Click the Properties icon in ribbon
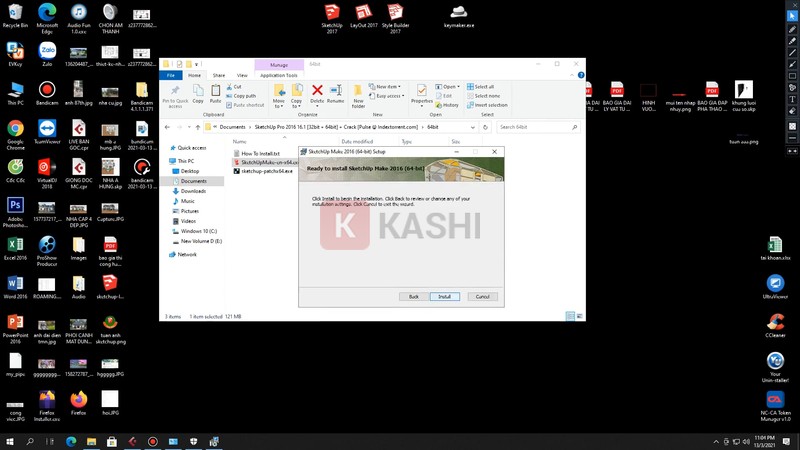The width and height of the screenshot is (800, 450). coord(422,93)
